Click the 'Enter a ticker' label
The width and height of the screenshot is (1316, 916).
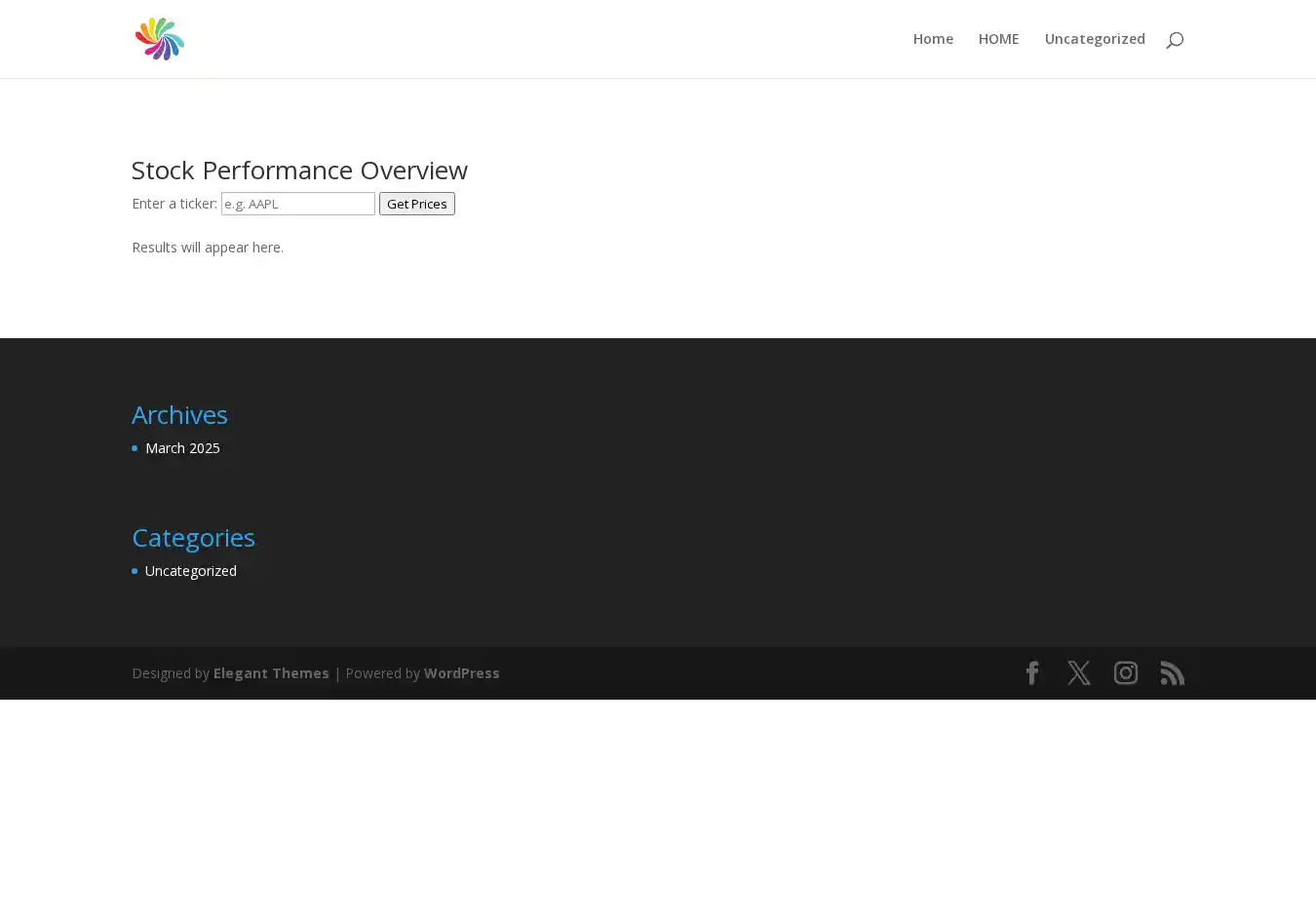174,204
